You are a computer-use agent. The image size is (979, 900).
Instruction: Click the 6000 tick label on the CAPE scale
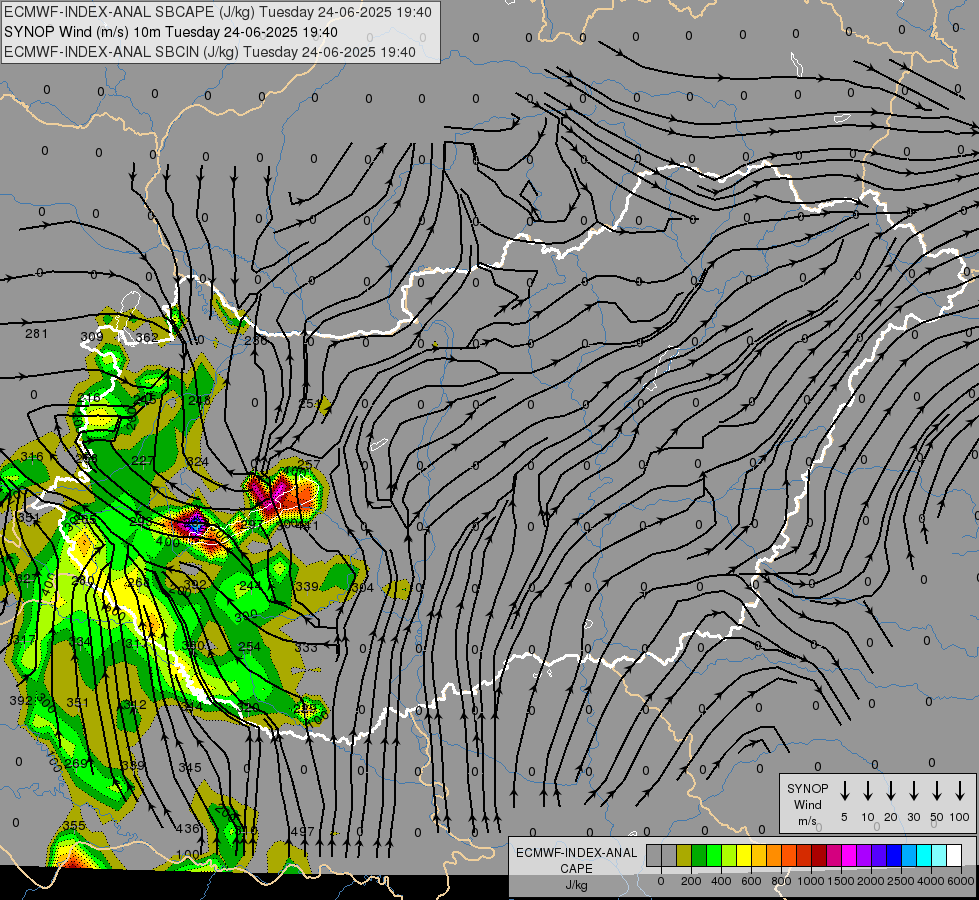(960, 881)
